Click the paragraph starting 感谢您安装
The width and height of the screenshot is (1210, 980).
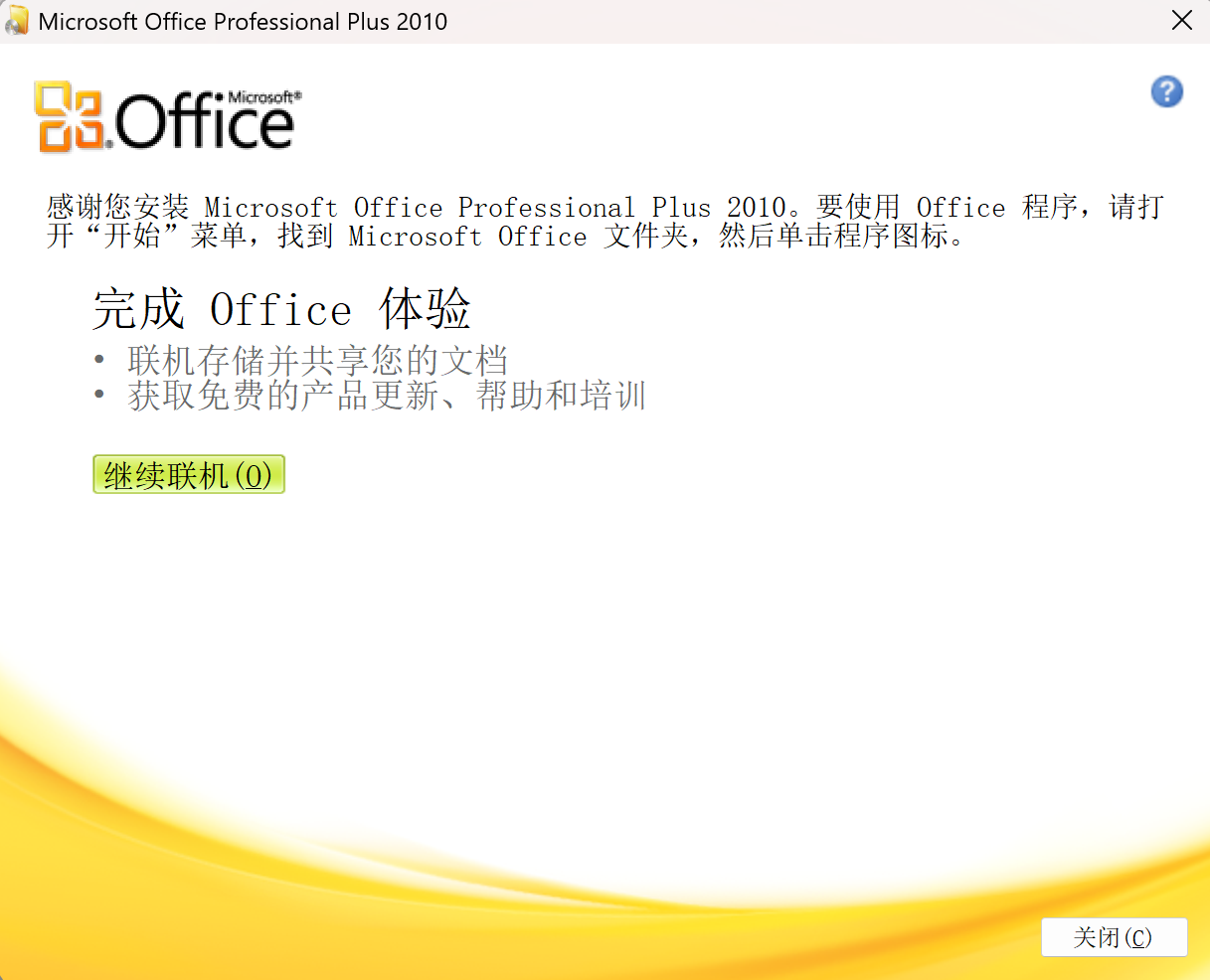605,222
